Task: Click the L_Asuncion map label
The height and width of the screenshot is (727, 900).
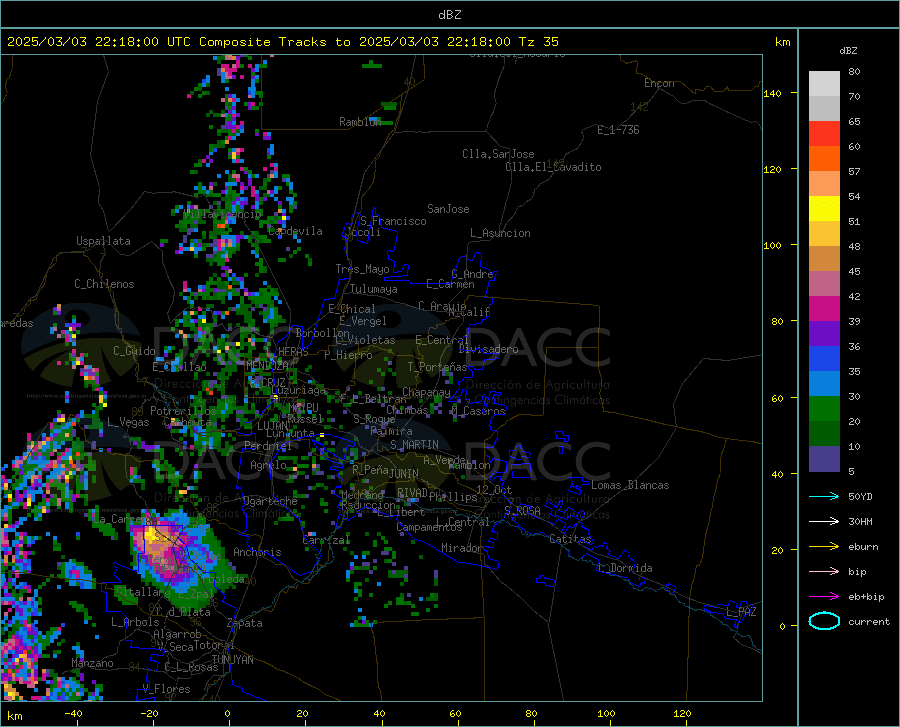Action: pyautogui.click(x=500, y=234)
